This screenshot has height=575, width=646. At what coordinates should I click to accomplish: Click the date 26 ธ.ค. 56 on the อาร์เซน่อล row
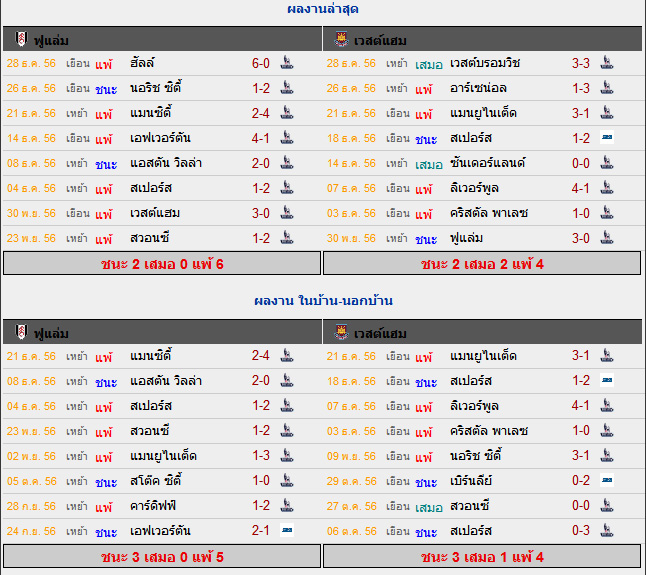point(351,88)
